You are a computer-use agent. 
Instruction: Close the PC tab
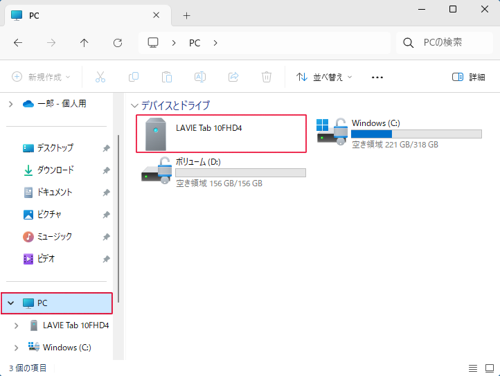[156, 15]
